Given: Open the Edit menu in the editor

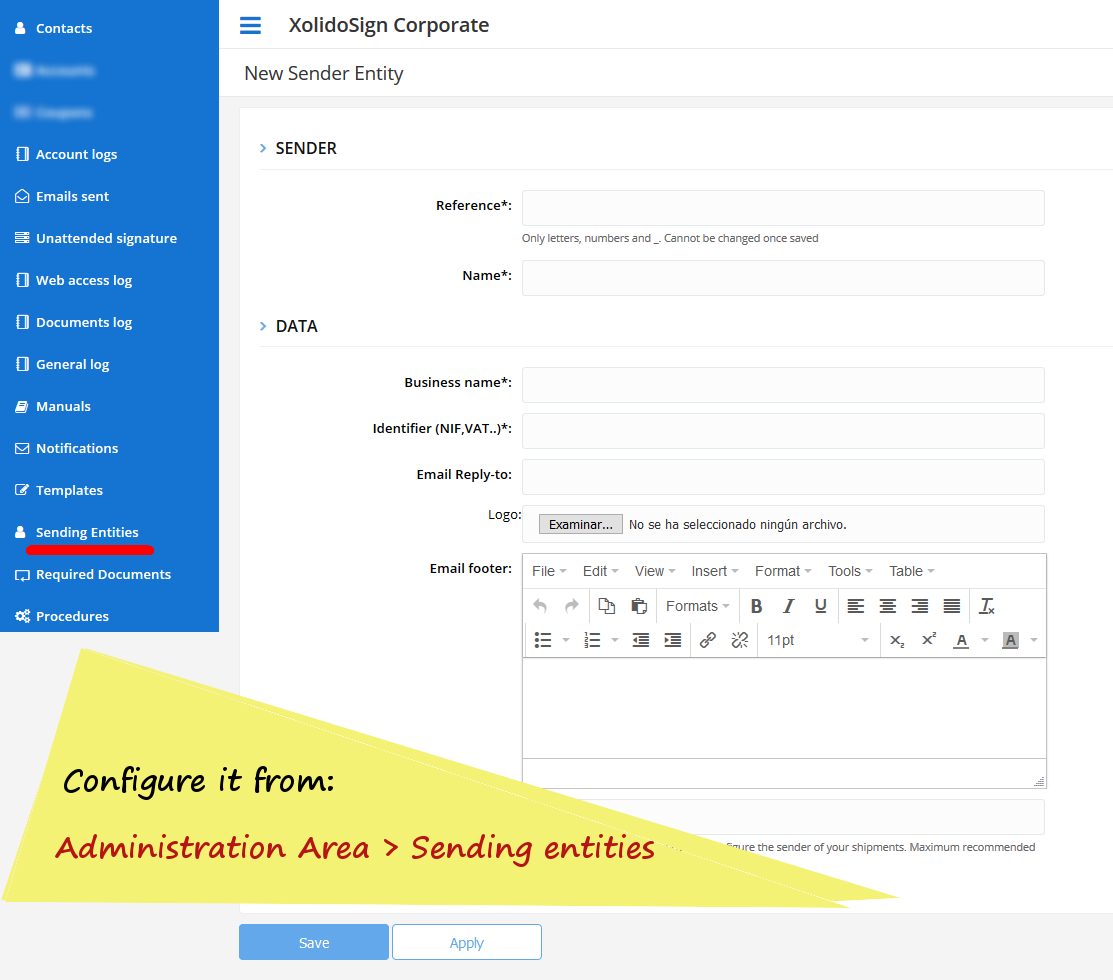Looking at the screenshot, I should (x=601, y=571).
